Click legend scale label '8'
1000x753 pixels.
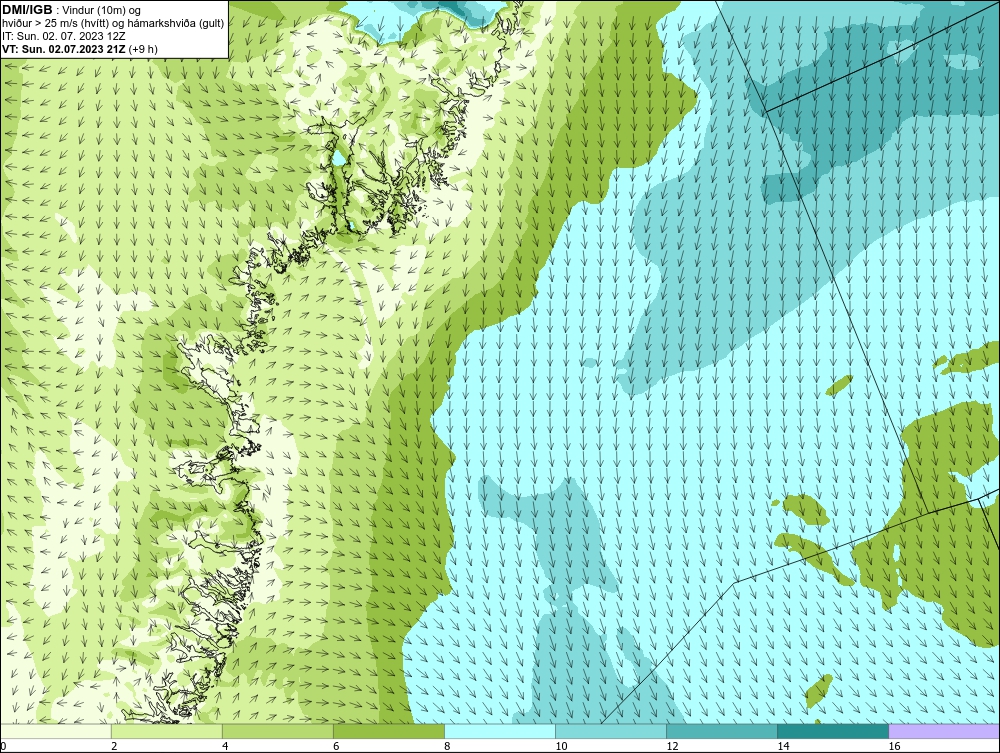[x=447, y=746]
